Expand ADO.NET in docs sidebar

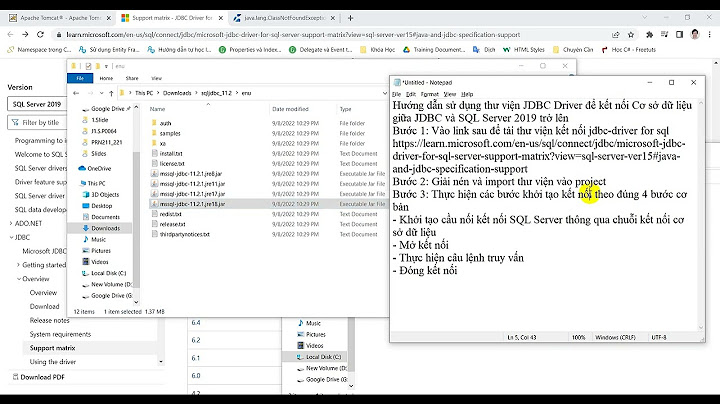(x=11, y=224)
